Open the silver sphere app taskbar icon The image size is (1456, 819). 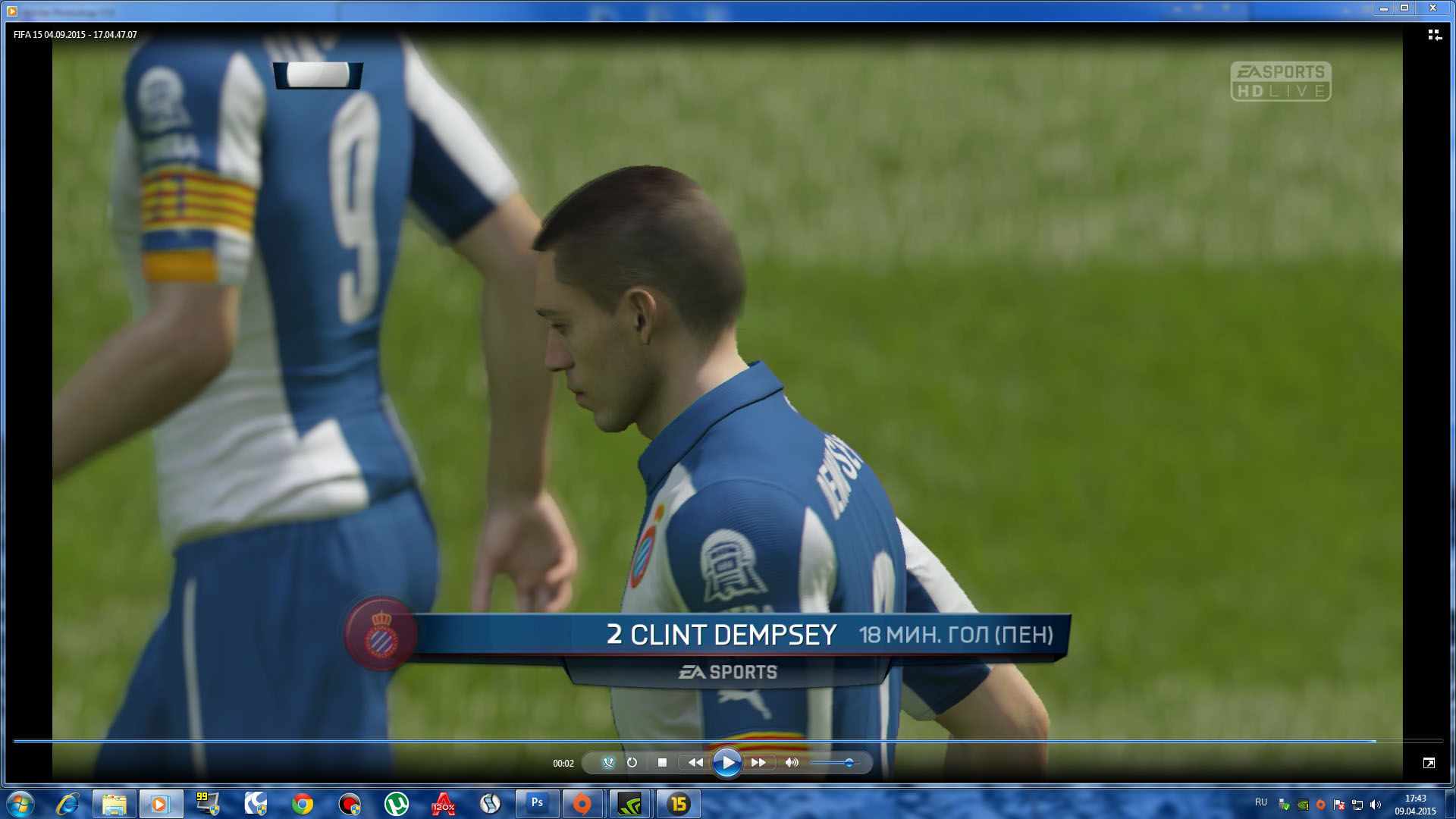pos(491,804)
